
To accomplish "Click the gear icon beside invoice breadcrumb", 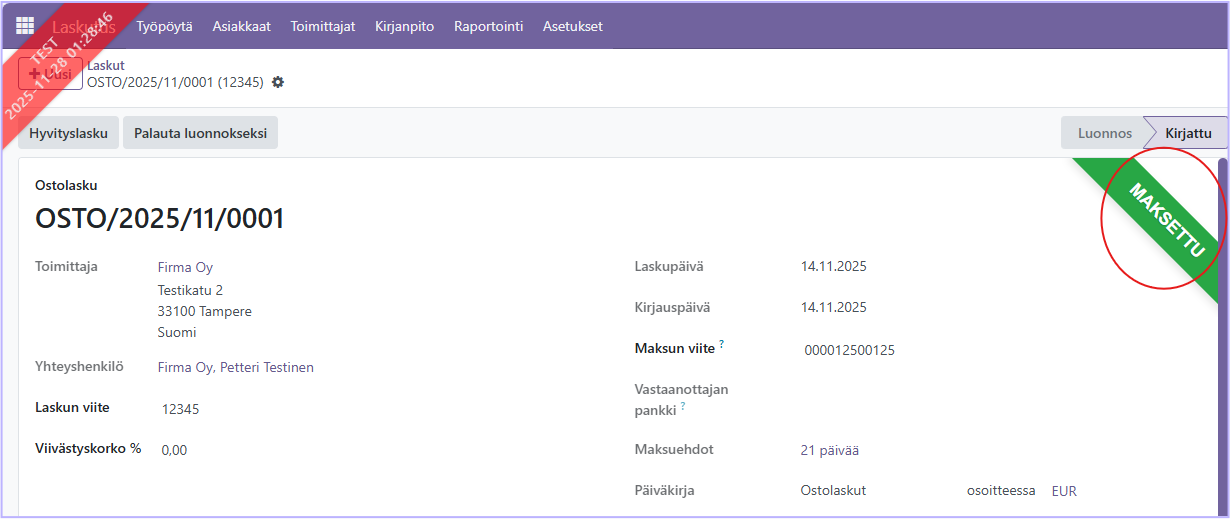I will pos(278,82).
